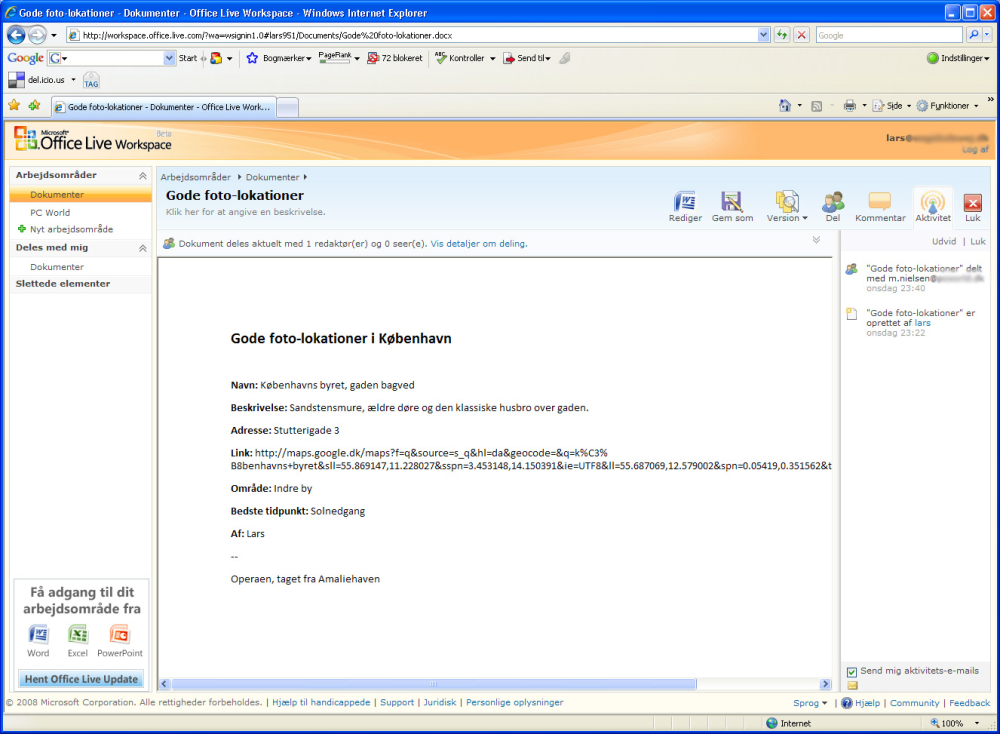This screenshot has width=1000, height=734.
Task: Click the Gem som save icon
Action: click(x=732, y=203)
